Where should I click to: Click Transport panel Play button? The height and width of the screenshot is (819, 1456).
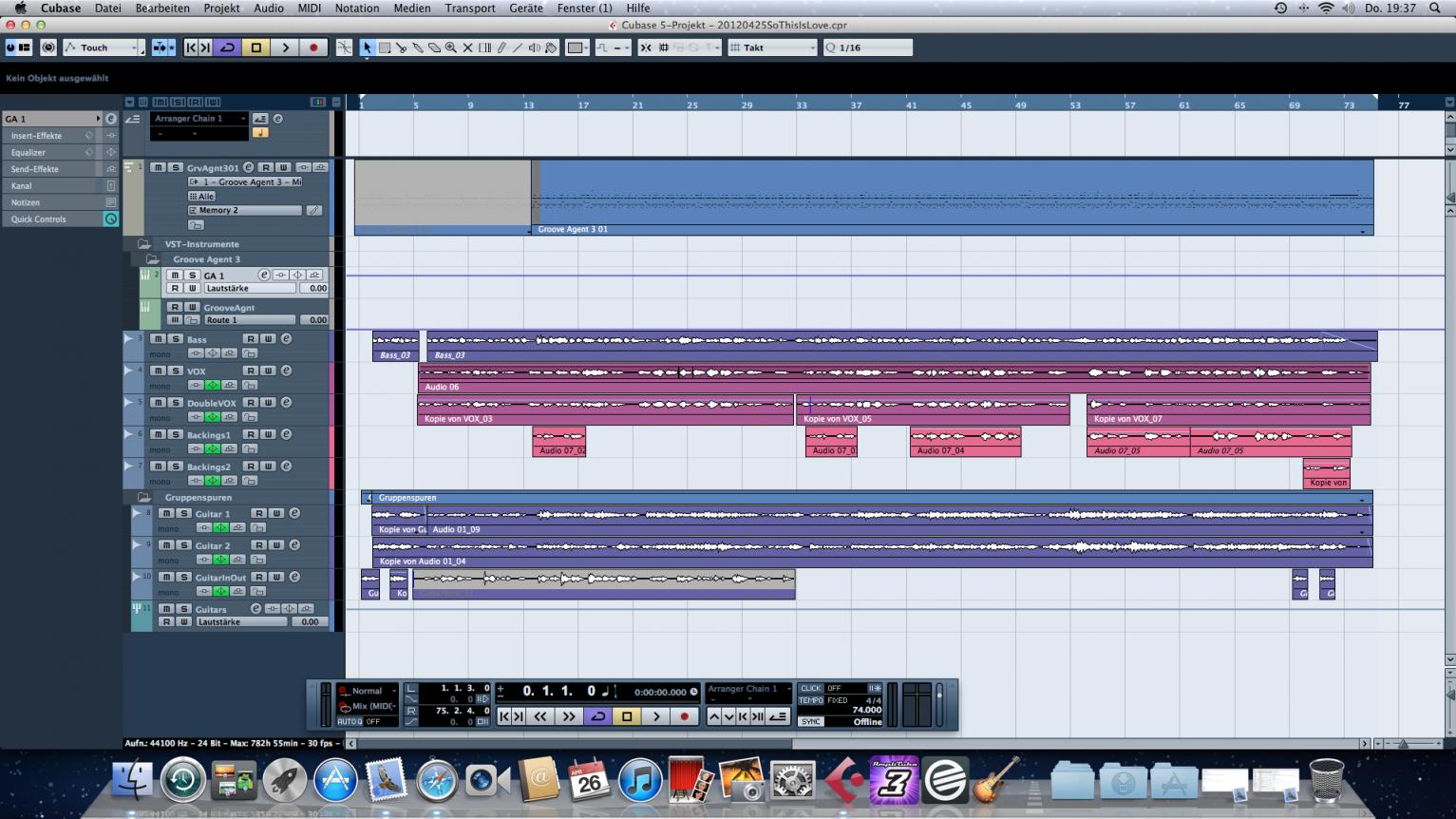656,716
